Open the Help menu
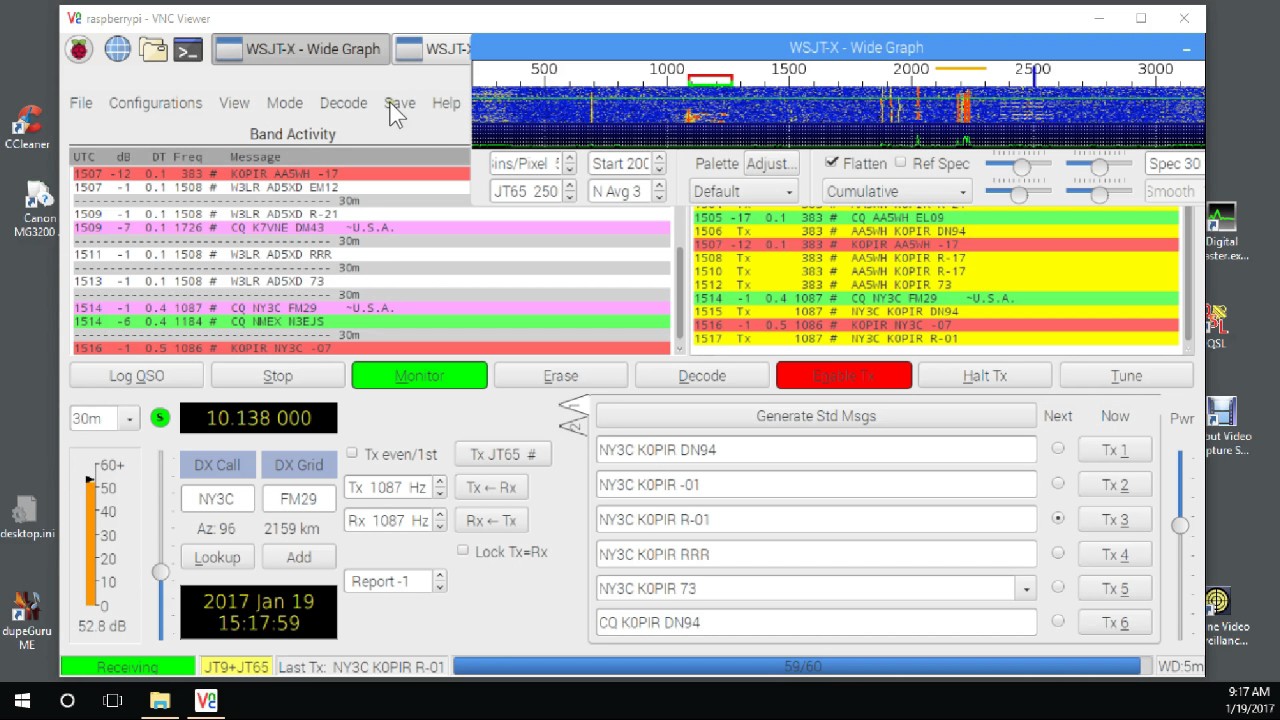Image resolution: width=1280 pixels, height=720 pixels. (446, 103)
